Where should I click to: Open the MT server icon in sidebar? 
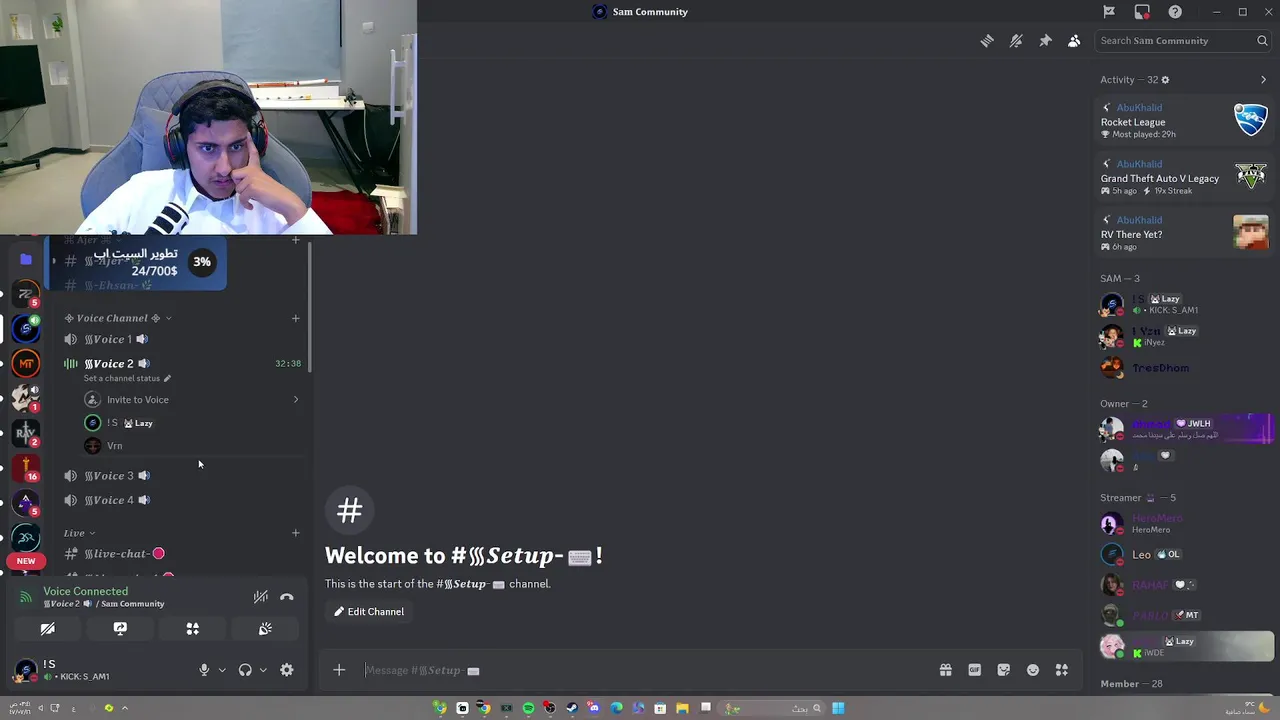pos(27,363)
